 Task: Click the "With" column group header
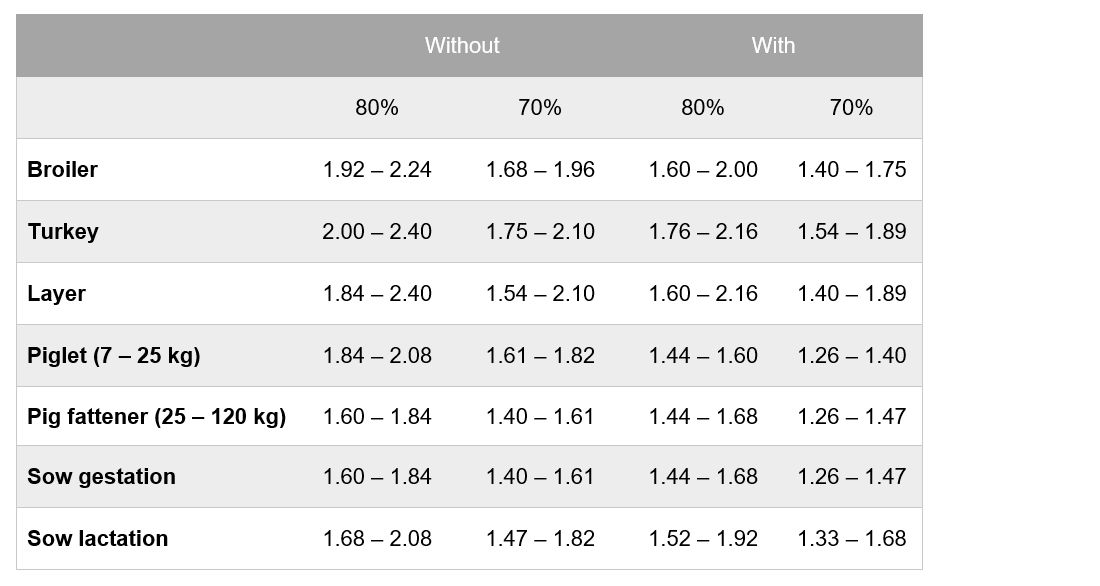coord(773,45)
